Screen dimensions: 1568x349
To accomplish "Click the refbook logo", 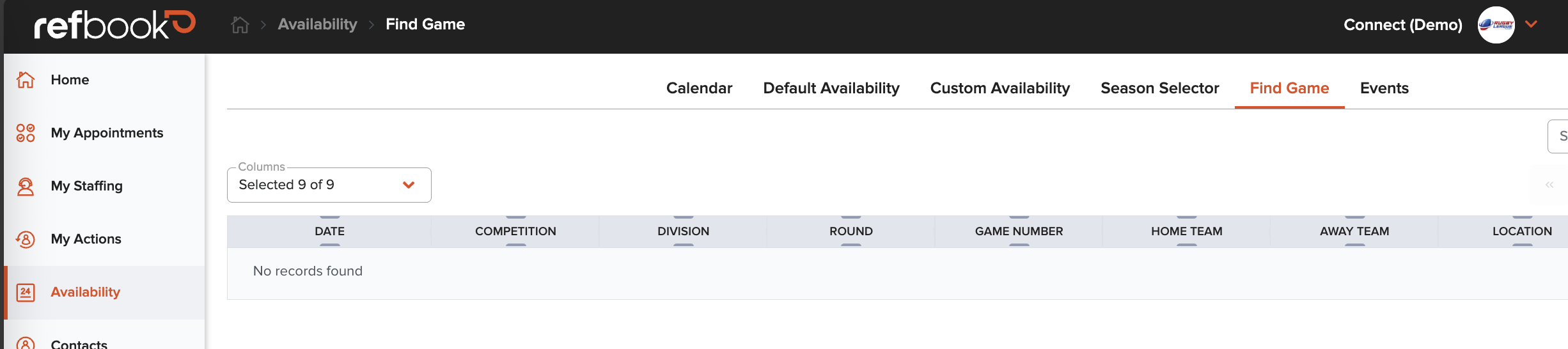I will coord(115,25).
